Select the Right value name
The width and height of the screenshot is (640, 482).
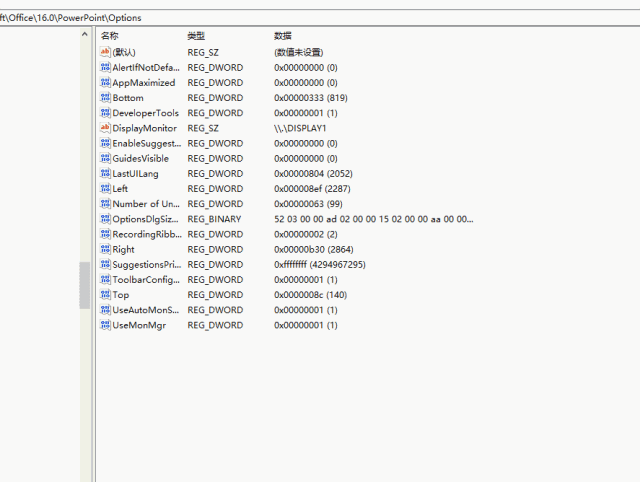[x=123, y=249]
